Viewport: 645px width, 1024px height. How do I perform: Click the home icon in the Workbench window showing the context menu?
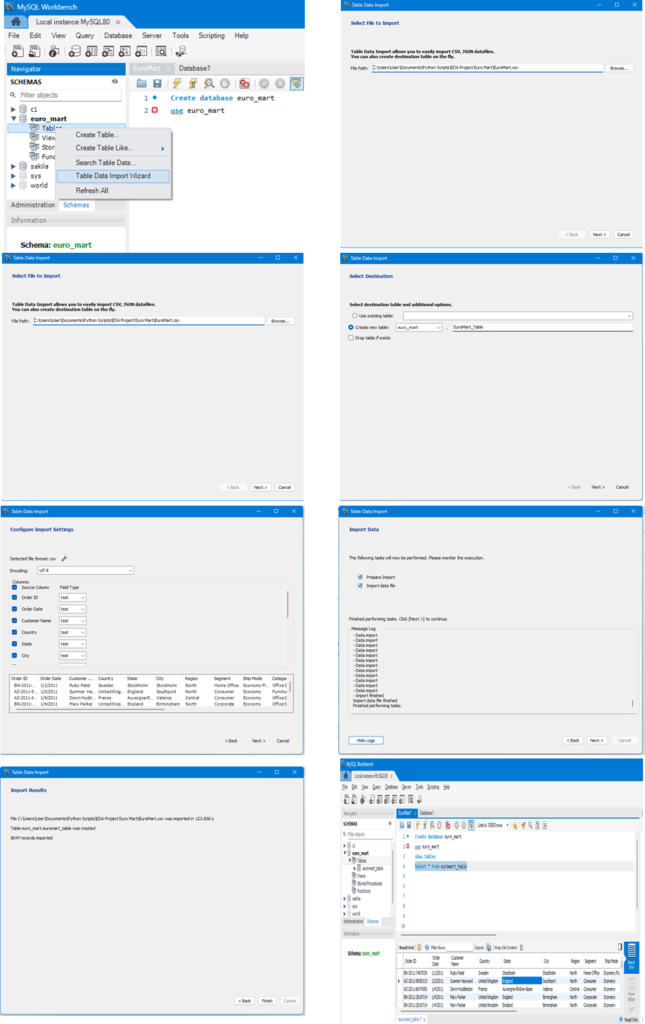(x=16, y=22)
